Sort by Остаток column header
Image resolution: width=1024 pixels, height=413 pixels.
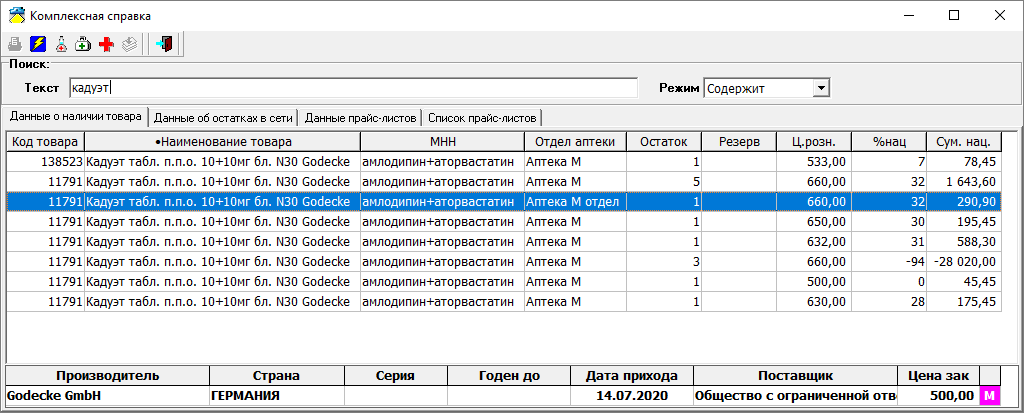tap(664, 142)
